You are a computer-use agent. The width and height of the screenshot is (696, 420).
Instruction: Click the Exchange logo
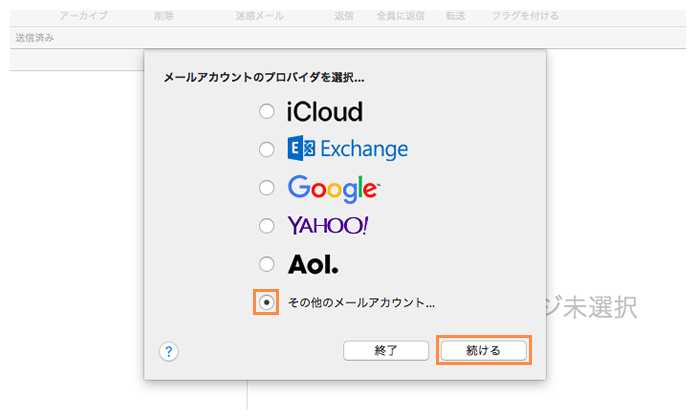pyautogui.click(x=348, y=149)
